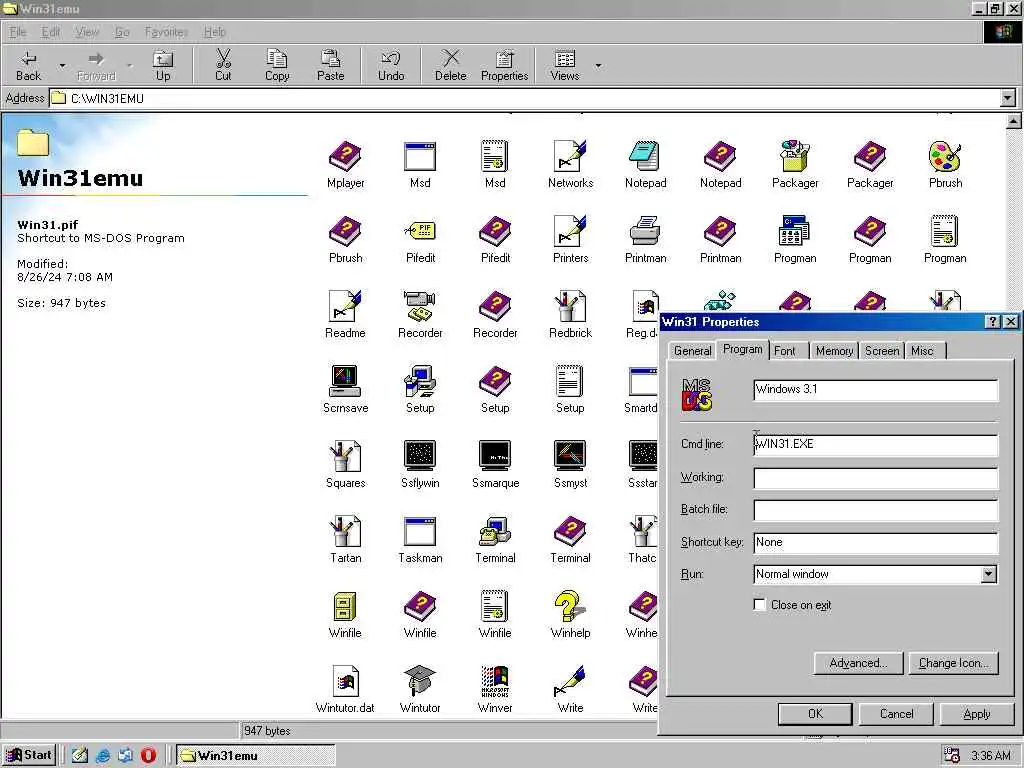Cancel the Win31 Properties dialog
1024x768 pixels.
click(x=896, y=714)
